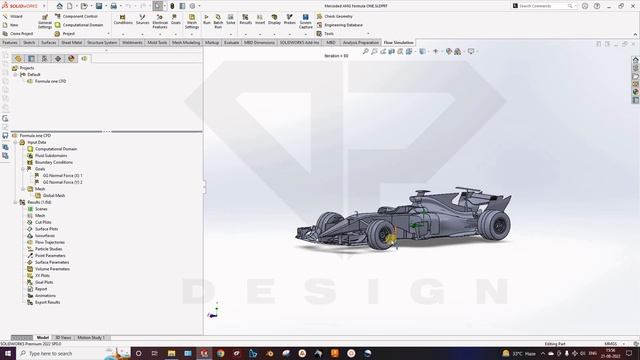Collapse the Goals tree node
640x360 pixels.
(x=23, y=169)
